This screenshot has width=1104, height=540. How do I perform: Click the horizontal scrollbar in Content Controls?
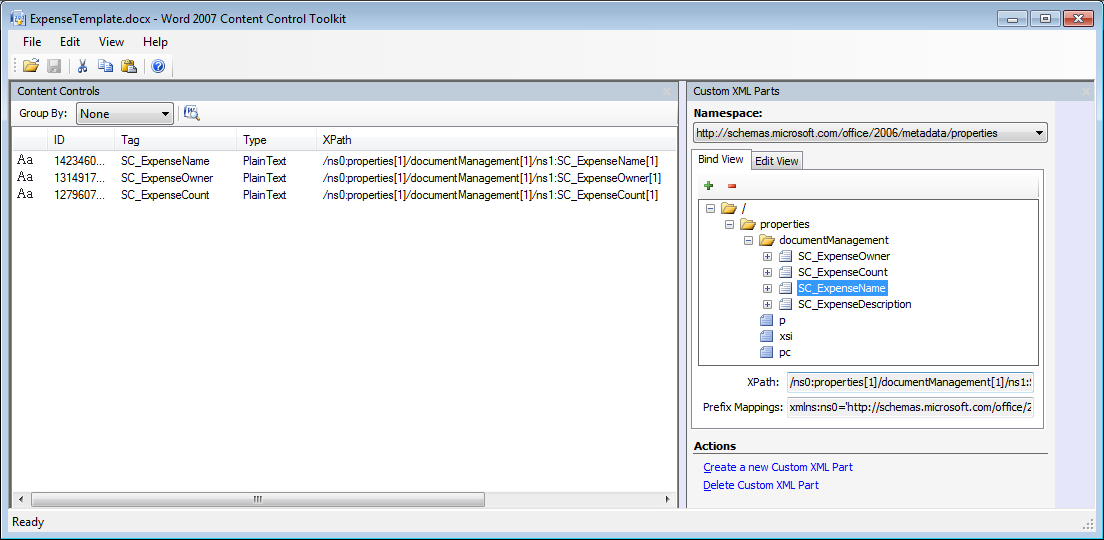257,499
